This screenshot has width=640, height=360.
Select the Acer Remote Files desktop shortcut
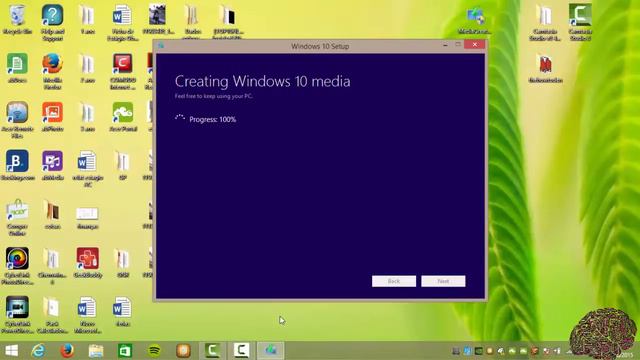point(18,120)
